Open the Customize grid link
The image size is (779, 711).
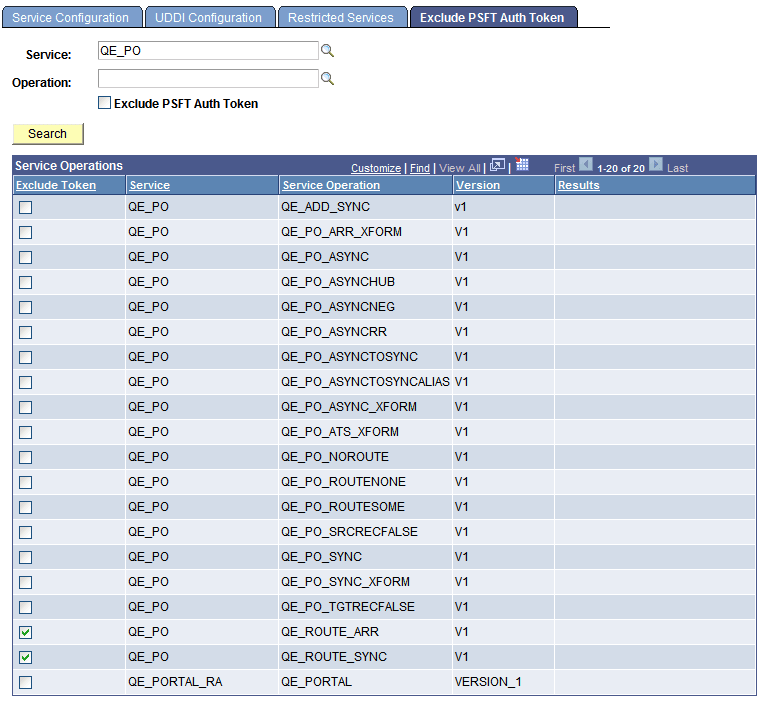[x=376, y=168]
